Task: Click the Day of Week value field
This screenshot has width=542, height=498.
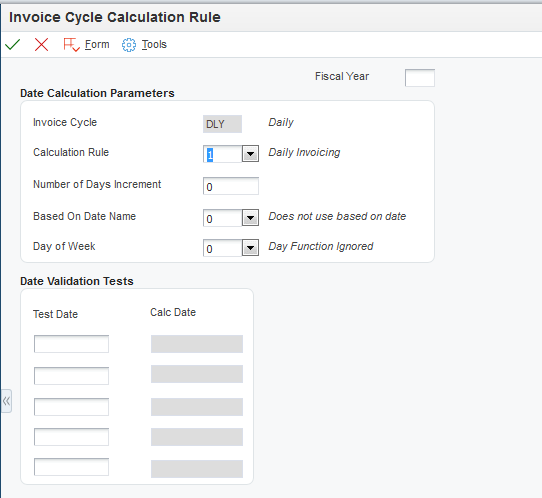Action: (x=223, y=248)
